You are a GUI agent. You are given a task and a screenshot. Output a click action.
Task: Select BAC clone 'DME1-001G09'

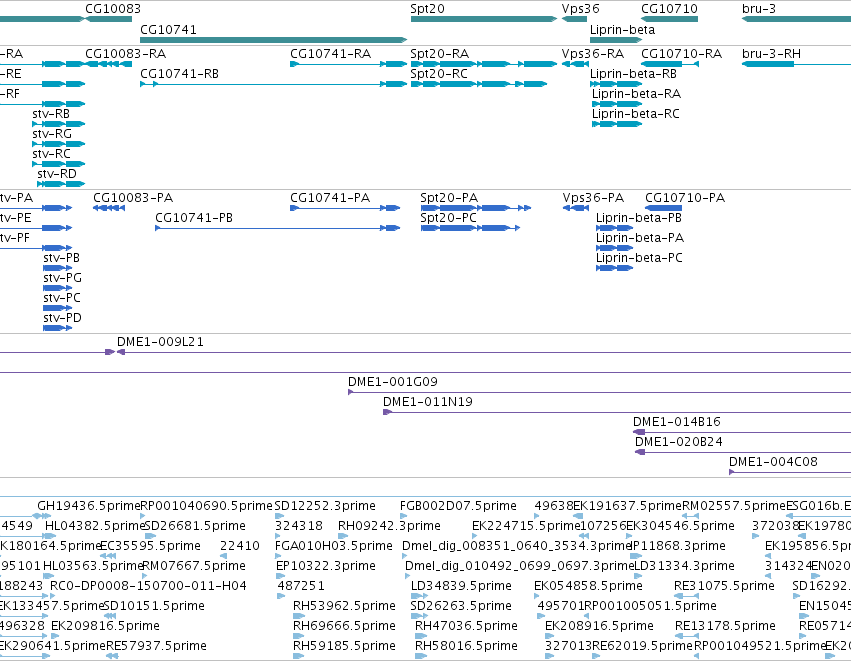point(393,383)
